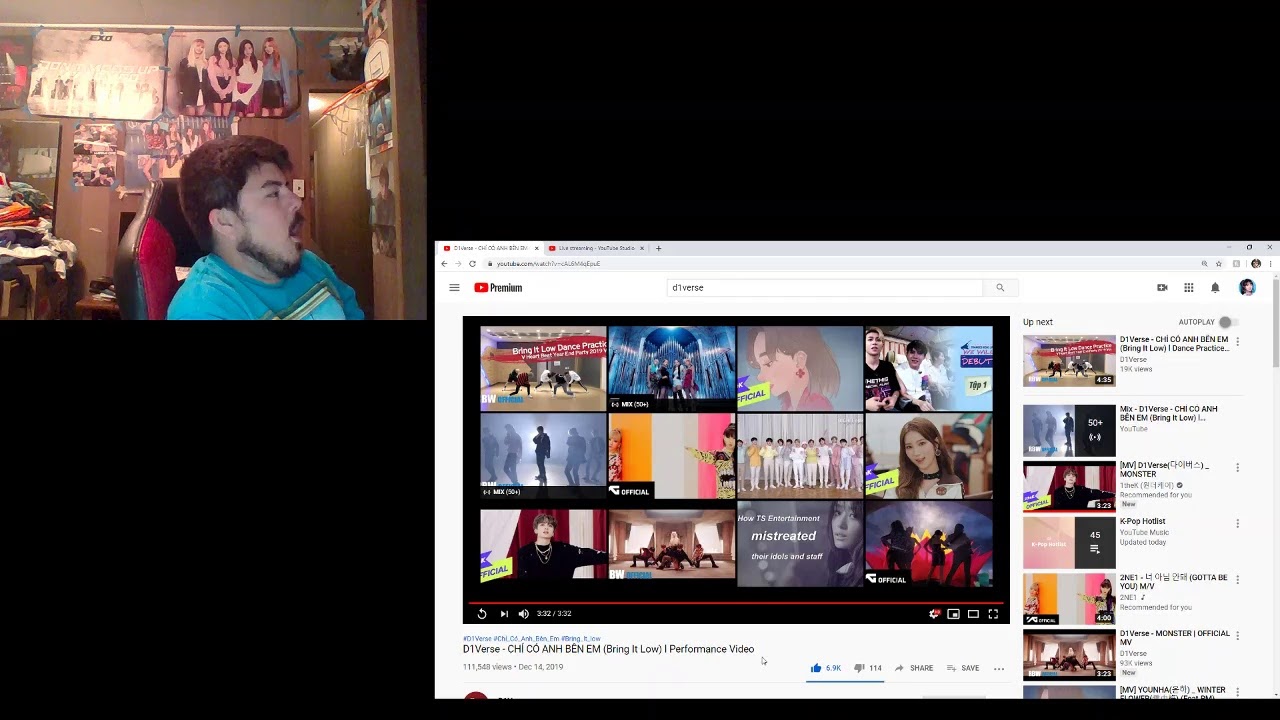Enter full screen playback
This screenshot has width=1280, height=720.
tap(993, 614)
